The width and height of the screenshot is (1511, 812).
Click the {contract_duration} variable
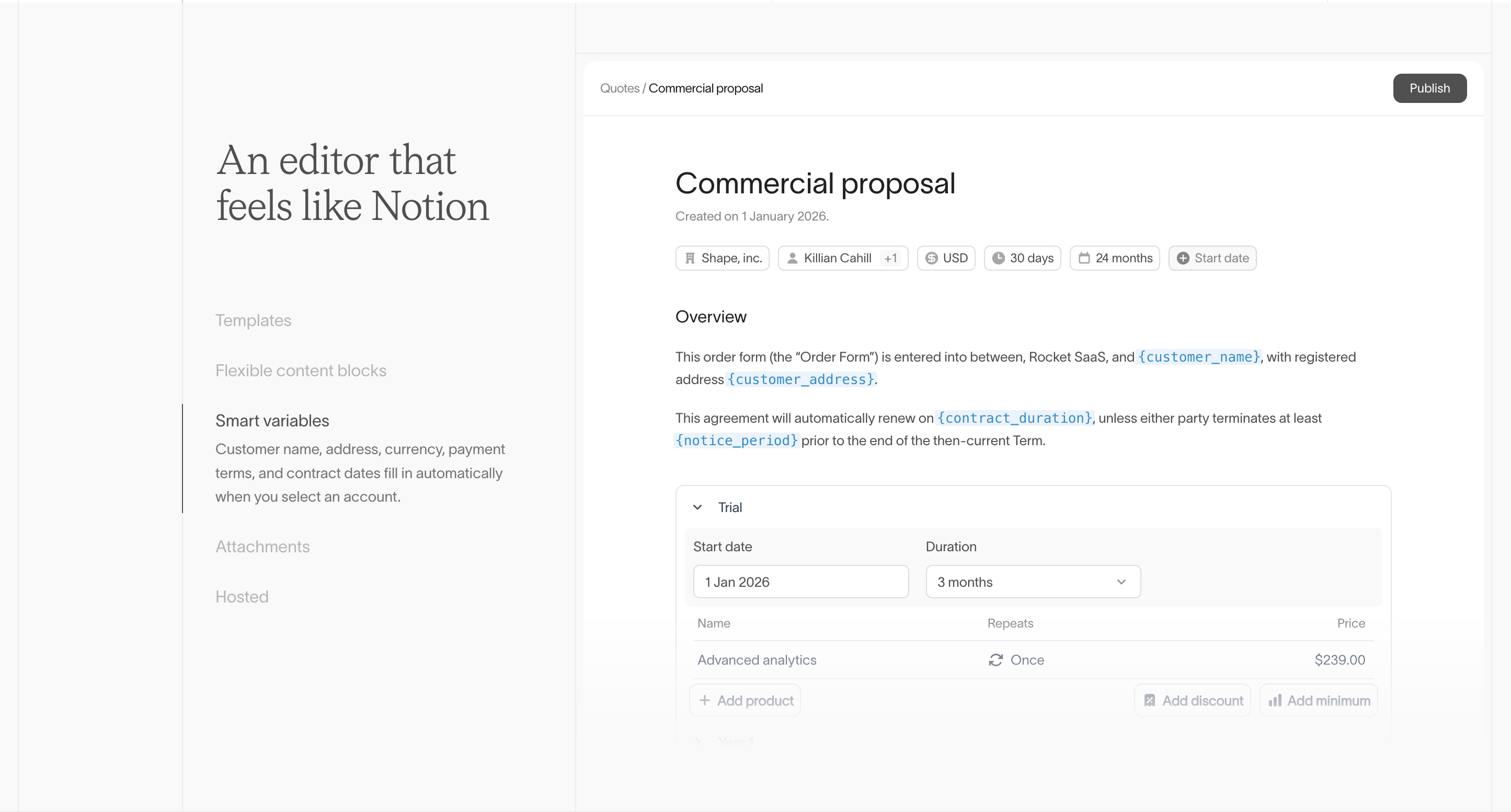1014,418
